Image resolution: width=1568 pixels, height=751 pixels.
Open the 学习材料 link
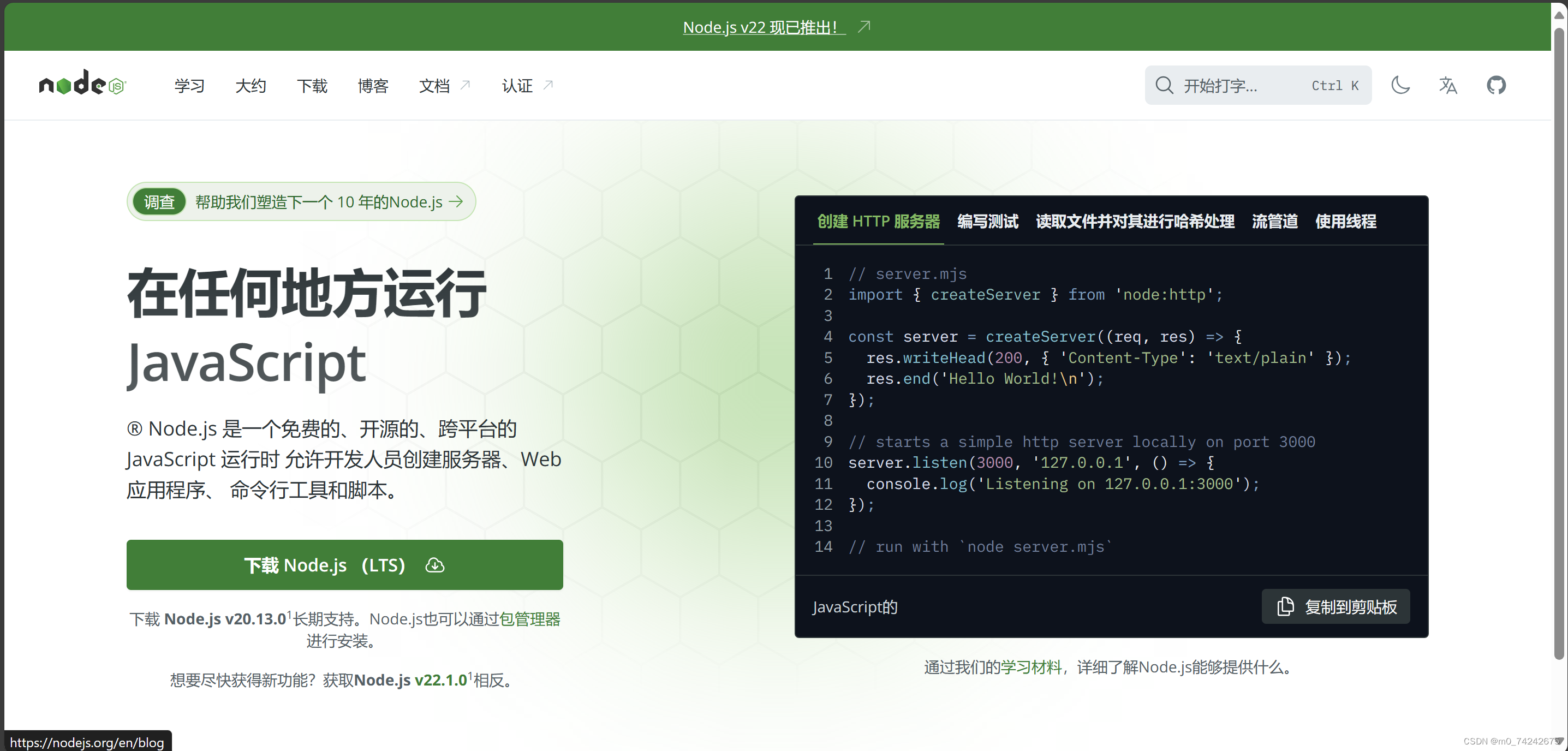tap(1031, 667)
